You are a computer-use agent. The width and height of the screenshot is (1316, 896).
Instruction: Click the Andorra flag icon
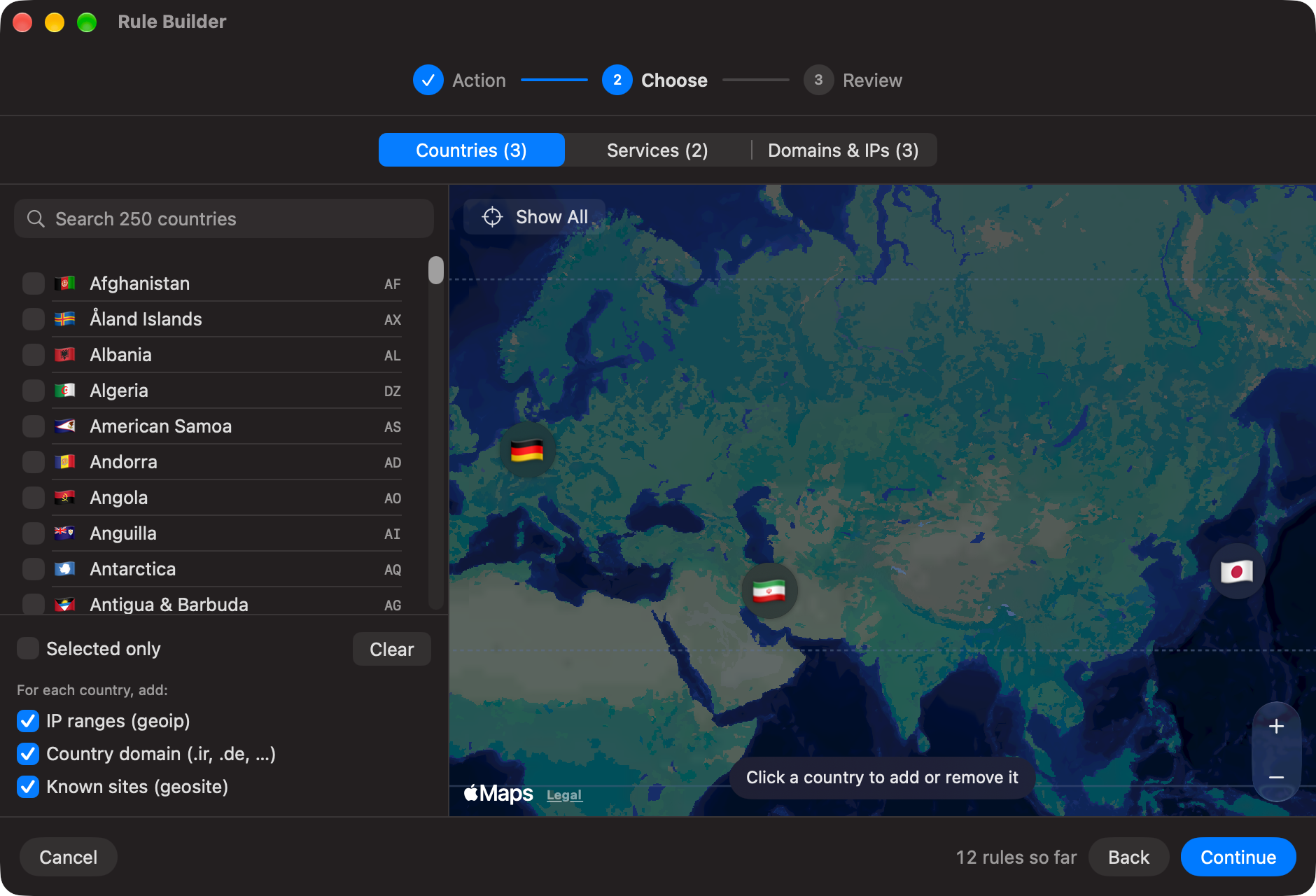65,462
